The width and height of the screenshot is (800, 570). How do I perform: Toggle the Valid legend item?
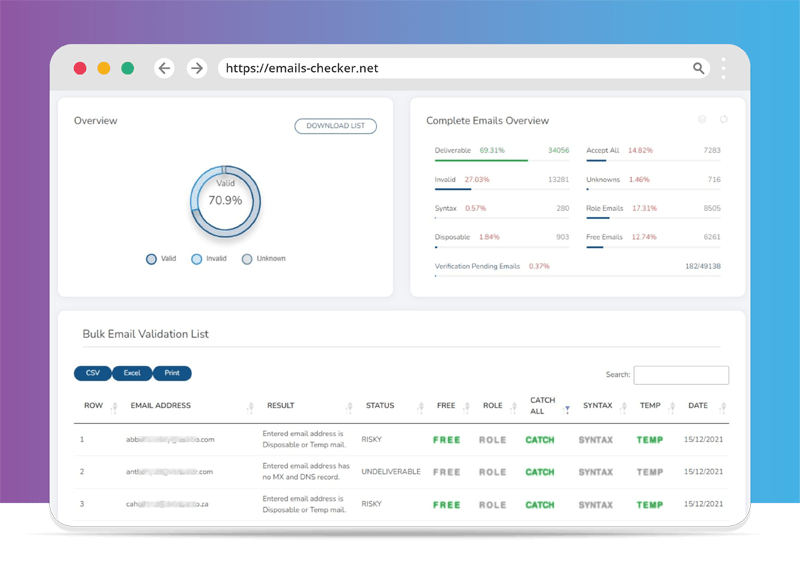point(160,259)
